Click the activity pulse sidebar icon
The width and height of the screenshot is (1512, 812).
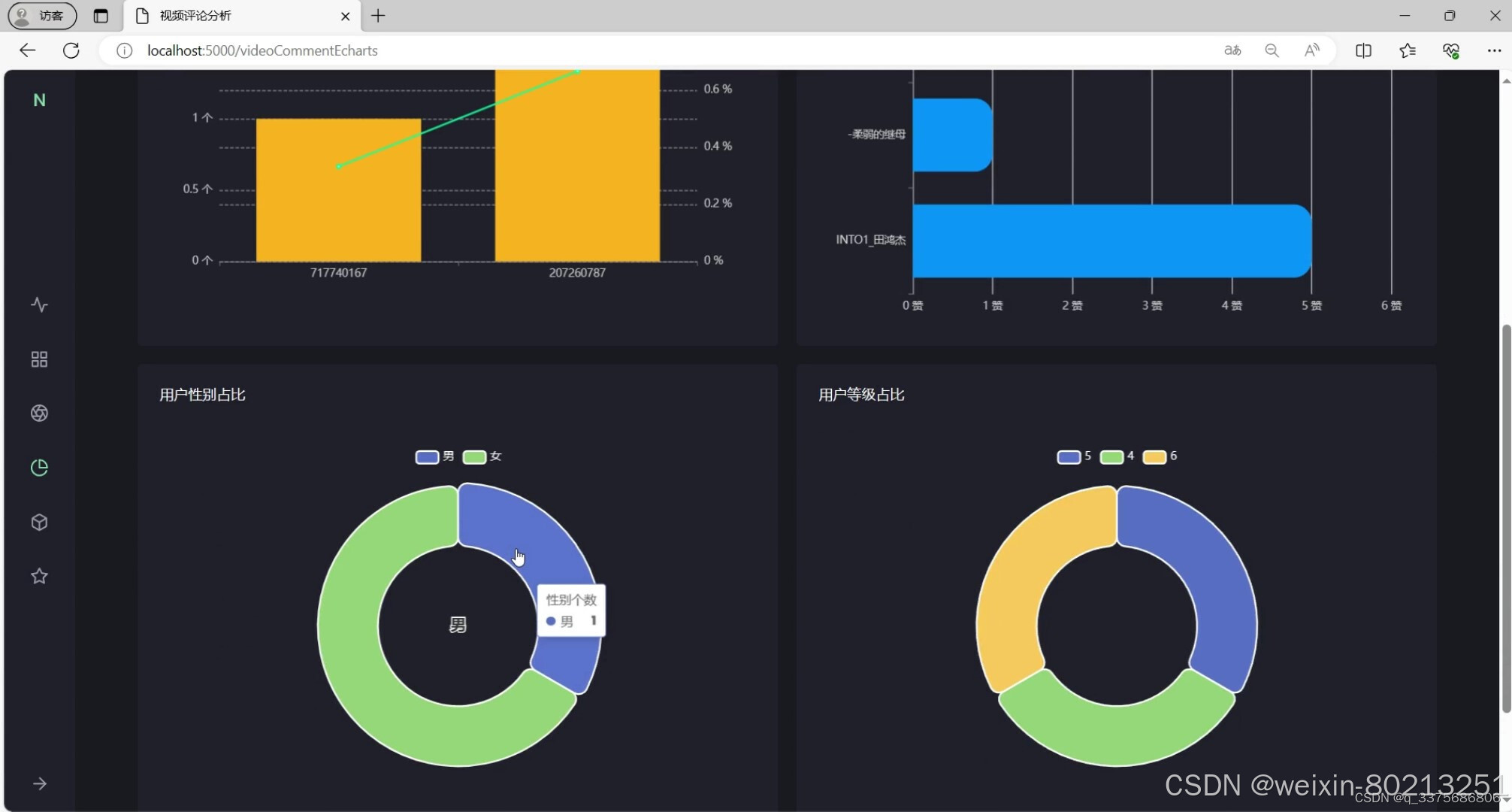(39, 304)
